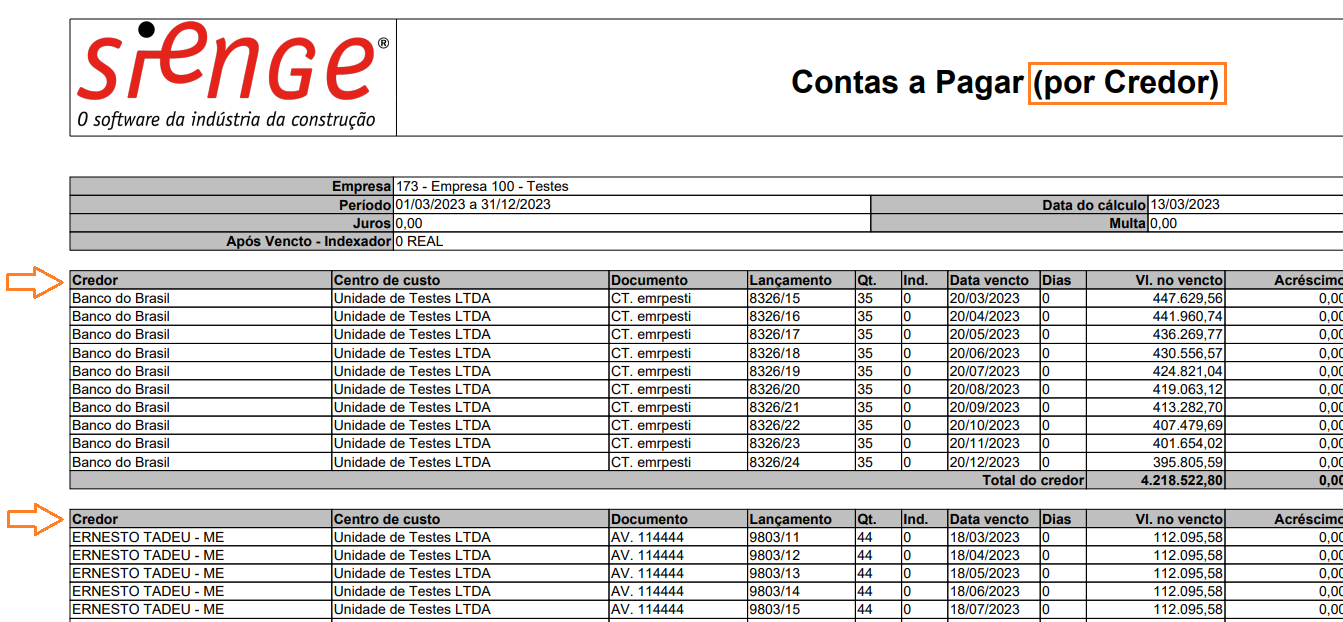Image resolution: width=1343 pixels, height=622 pixels.
Task: Click lançamento 8326/15
Action: pos(775,298)
